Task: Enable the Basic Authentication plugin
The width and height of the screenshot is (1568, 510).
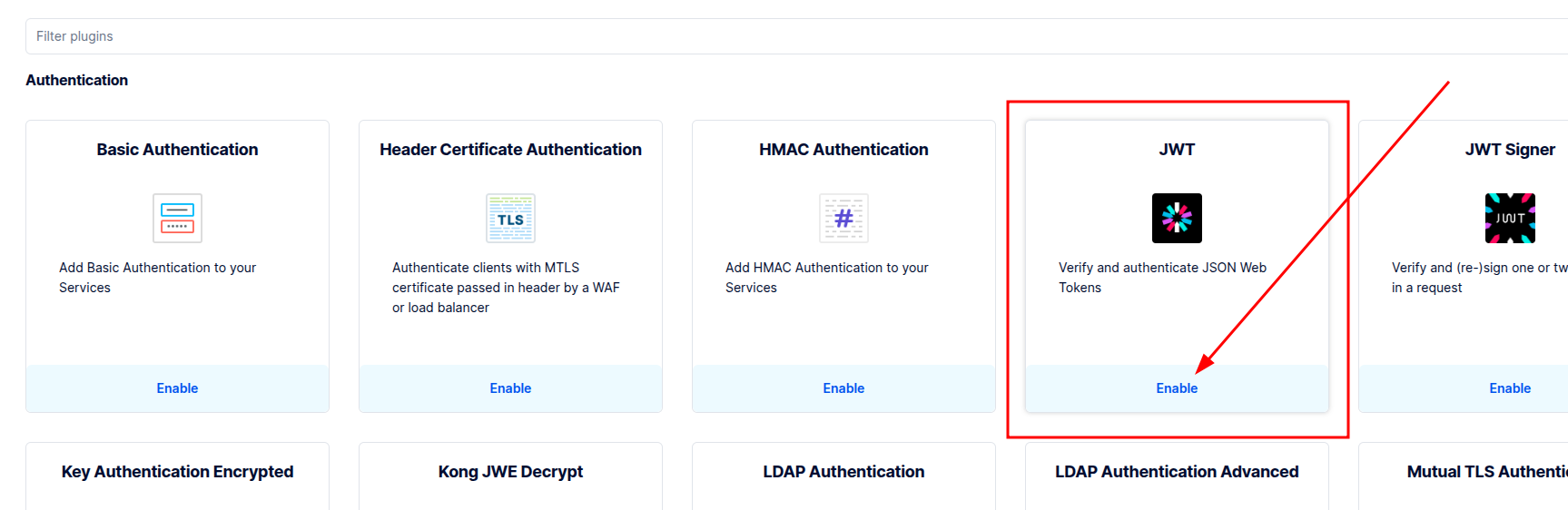Action: click(x=177, y=388)
